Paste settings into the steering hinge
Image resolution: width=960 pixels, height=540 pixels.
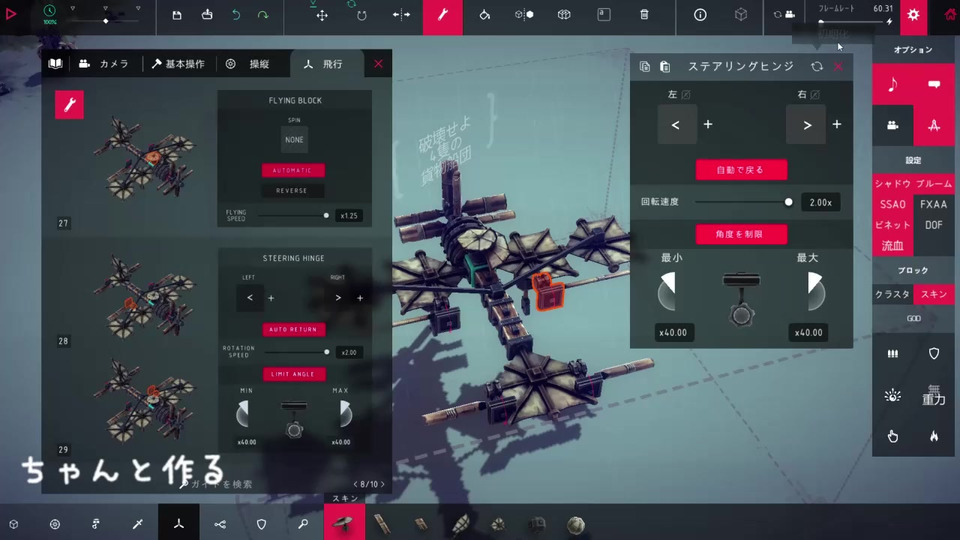(x=665, y=66)
